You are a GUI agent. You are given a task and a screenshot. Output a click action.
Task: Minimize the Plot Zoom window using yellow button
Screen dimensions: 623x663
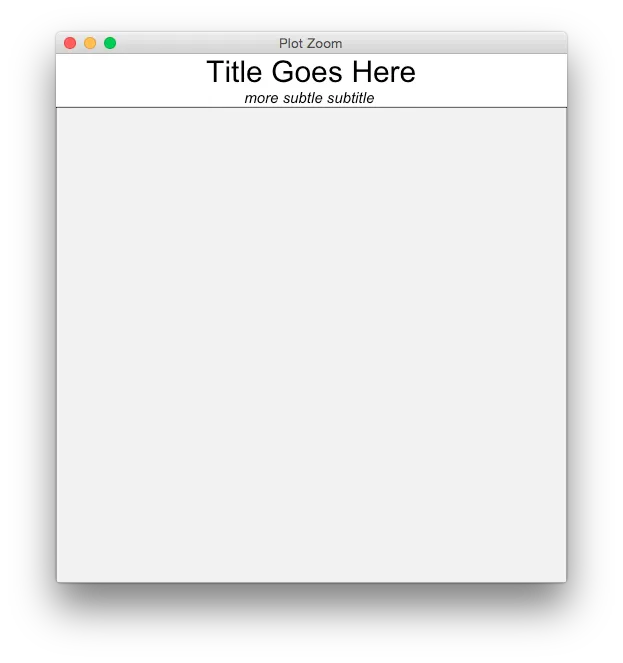point(90,43)
